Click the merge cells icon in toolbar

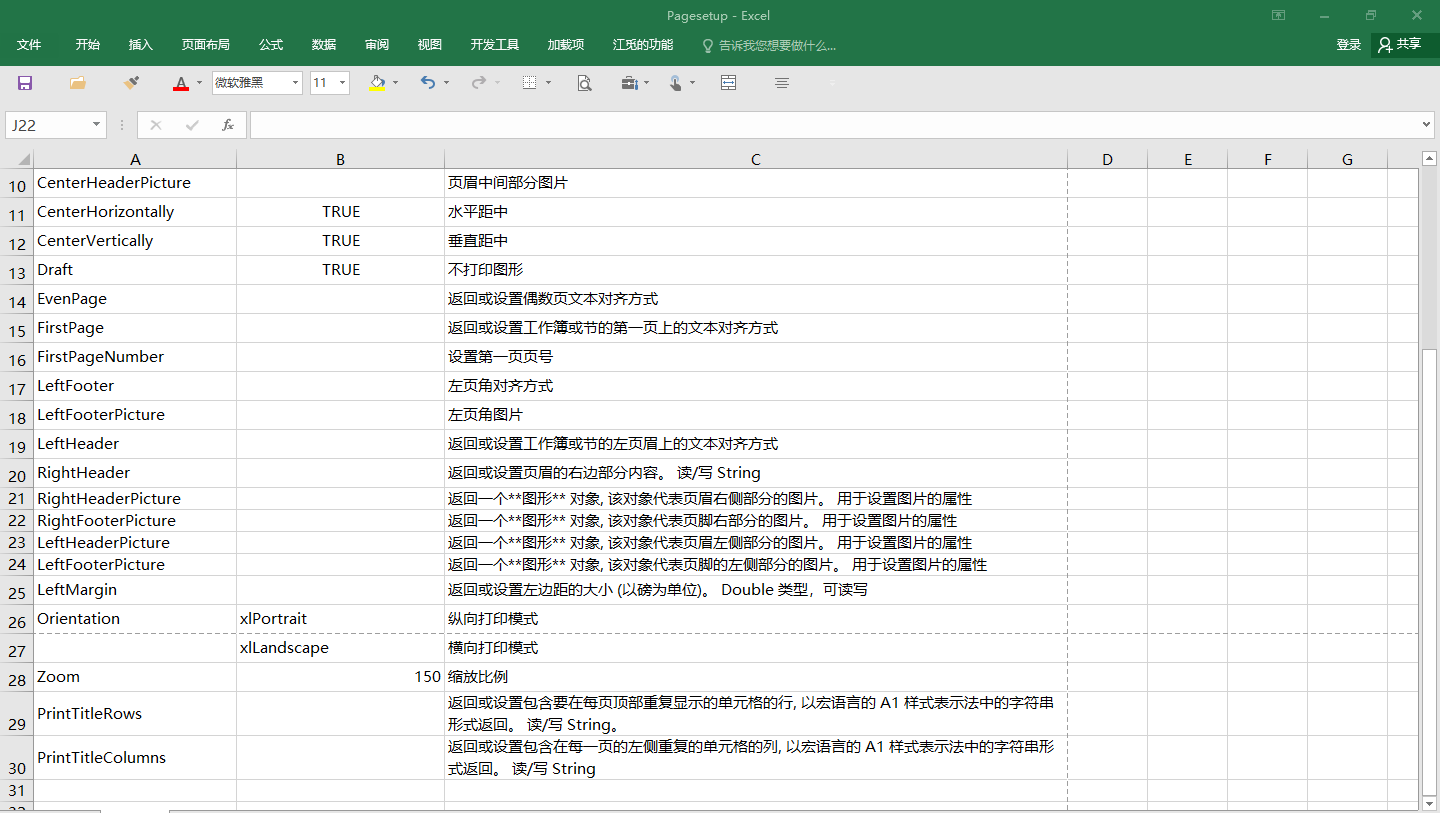click(x=729, y=83)
